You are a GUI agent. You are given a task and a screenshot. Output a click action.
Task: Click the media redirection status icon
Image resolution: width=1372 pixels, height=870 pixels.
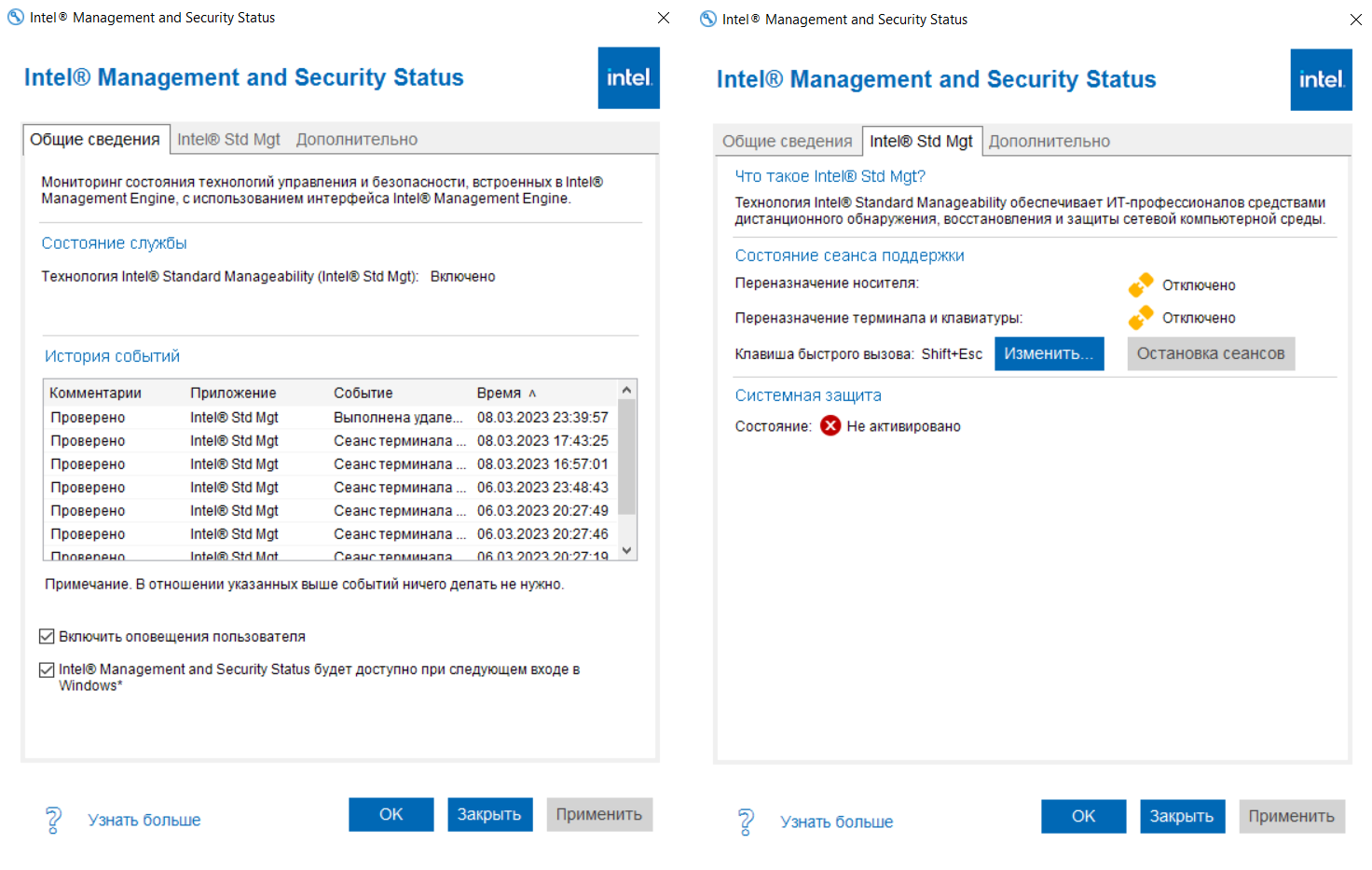[1141, 284]
